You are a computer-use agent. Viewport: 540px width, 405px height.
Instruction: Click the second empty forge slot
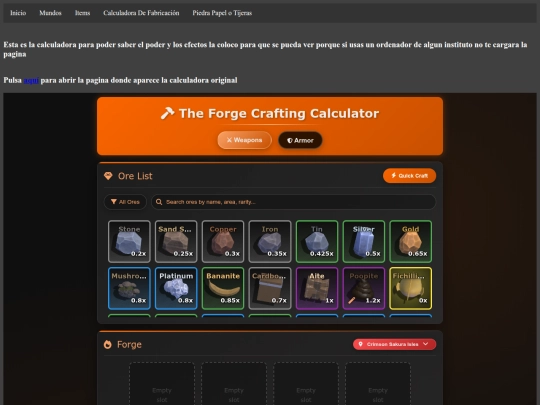[234, 383]
